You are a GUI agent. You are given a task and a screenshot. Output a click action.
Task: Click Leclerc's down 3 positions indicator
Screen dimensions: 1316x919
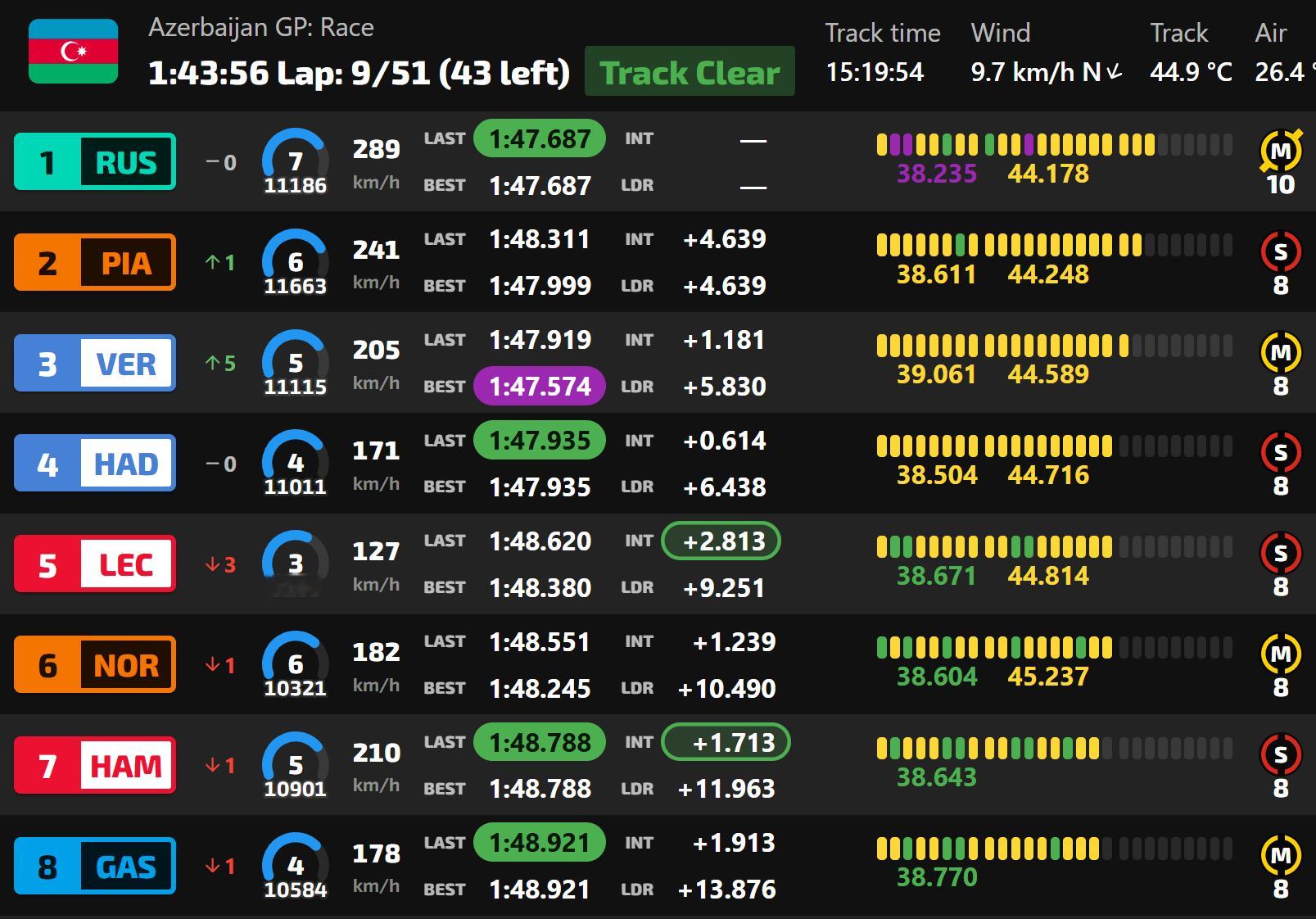coord(220,564)
